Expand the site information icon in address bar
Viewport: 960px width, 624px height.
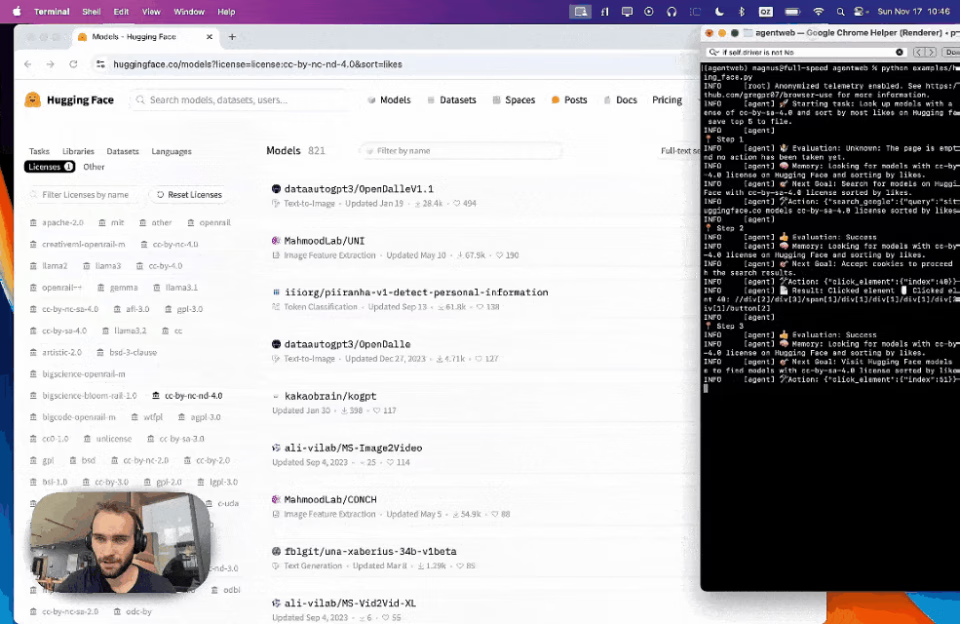pyautogui.click(x=100, y=64)
